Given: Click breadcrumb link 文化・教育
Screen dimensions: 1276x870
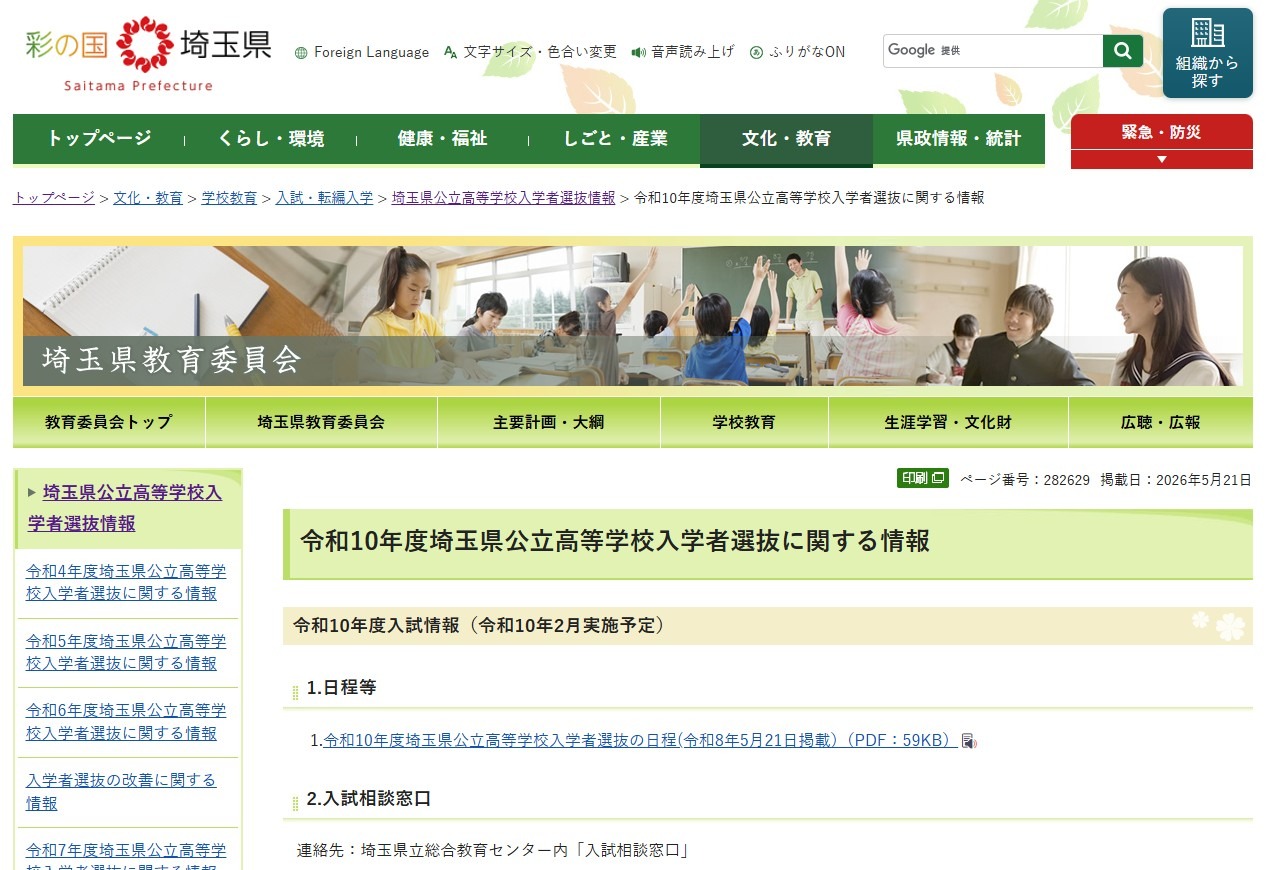Looking at the screenshot, I should point(148,198).
